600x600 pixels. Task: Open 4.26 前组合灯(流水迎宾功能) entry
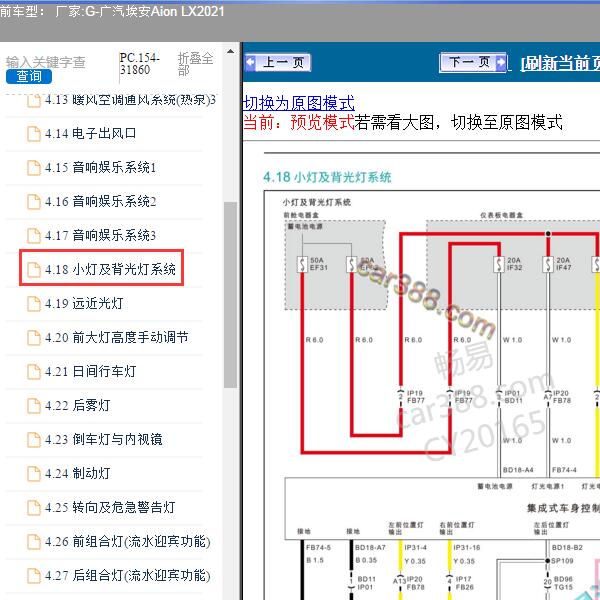tap(128, 541)
